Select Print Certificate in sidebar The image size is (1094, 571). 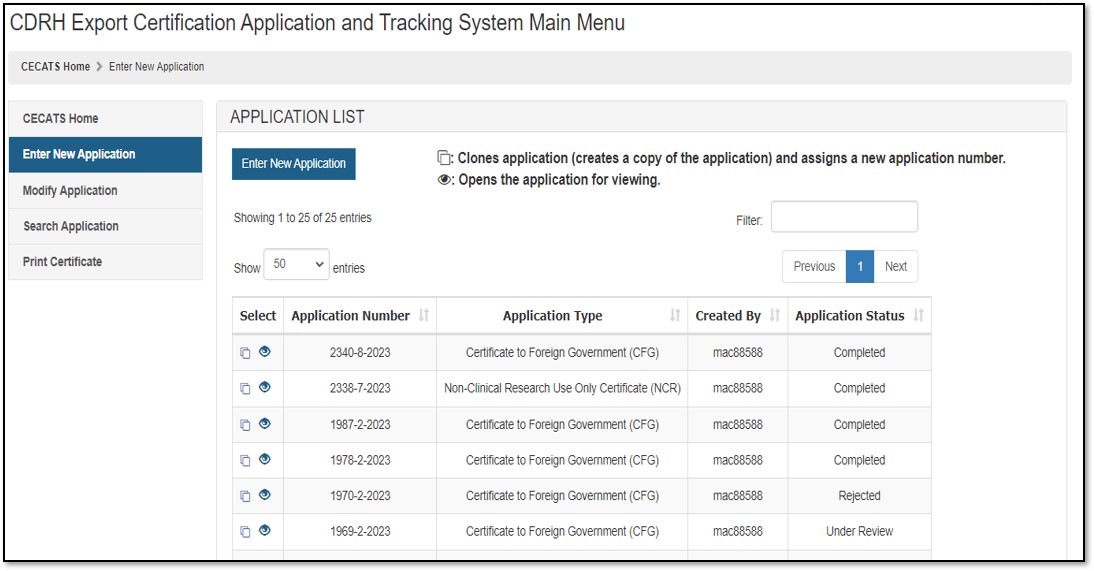pyautogui.click(x=62, y=262)
